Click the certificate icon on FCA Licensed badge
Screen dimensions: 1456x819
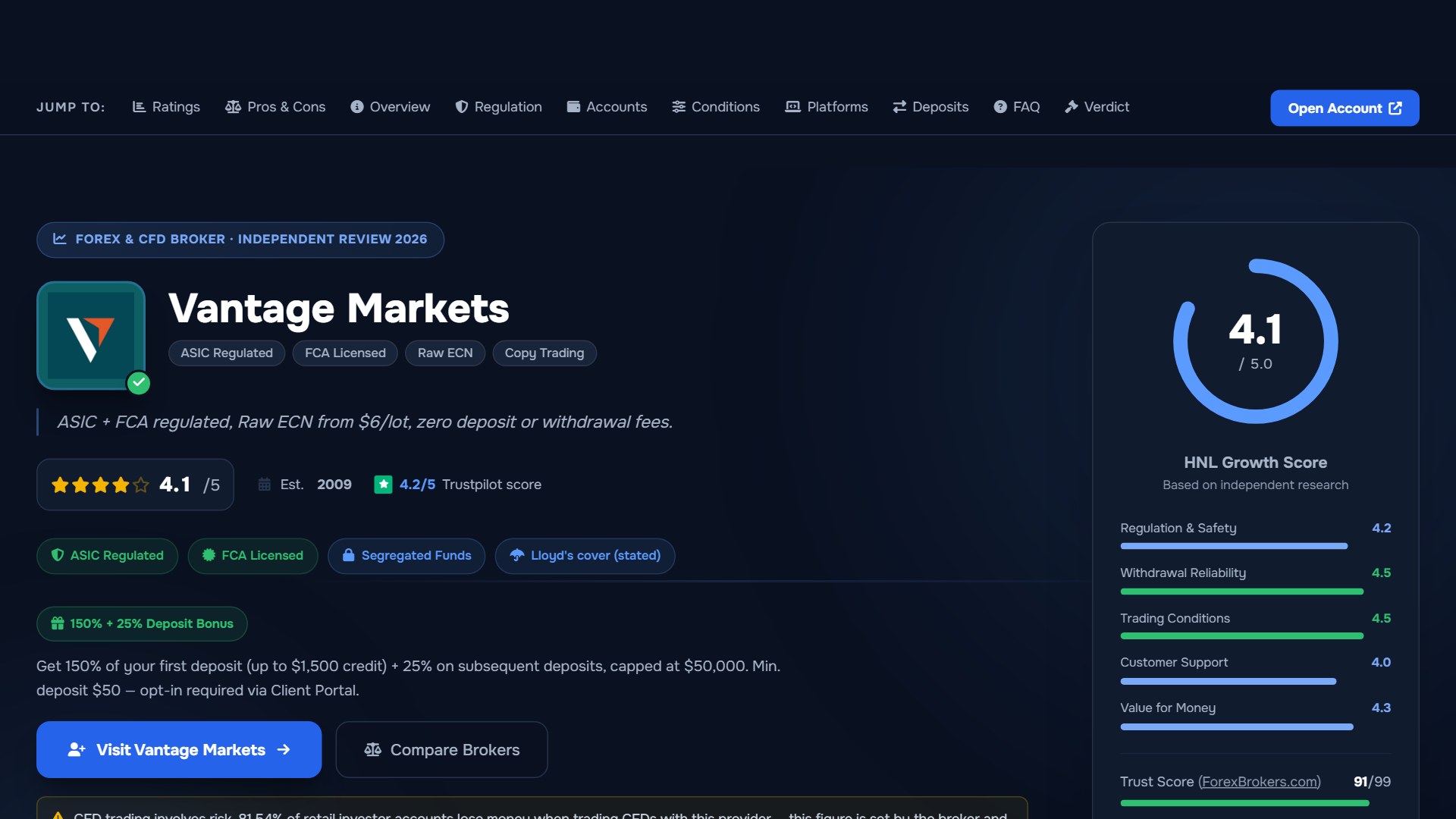209,555
